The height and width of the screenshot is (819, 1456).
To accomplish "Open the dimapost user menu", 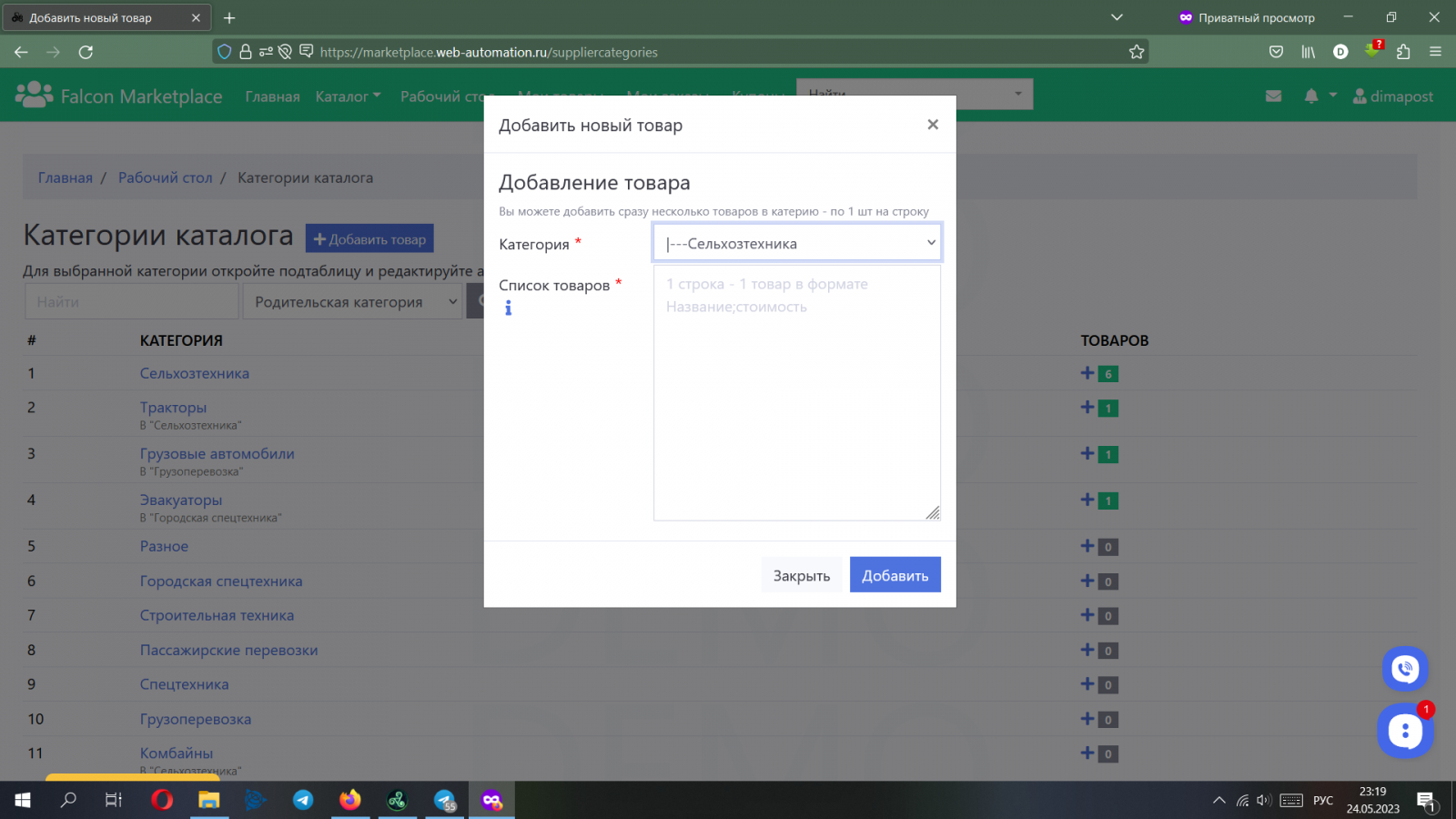I will pyautogui.click(x=1393, y=96).
